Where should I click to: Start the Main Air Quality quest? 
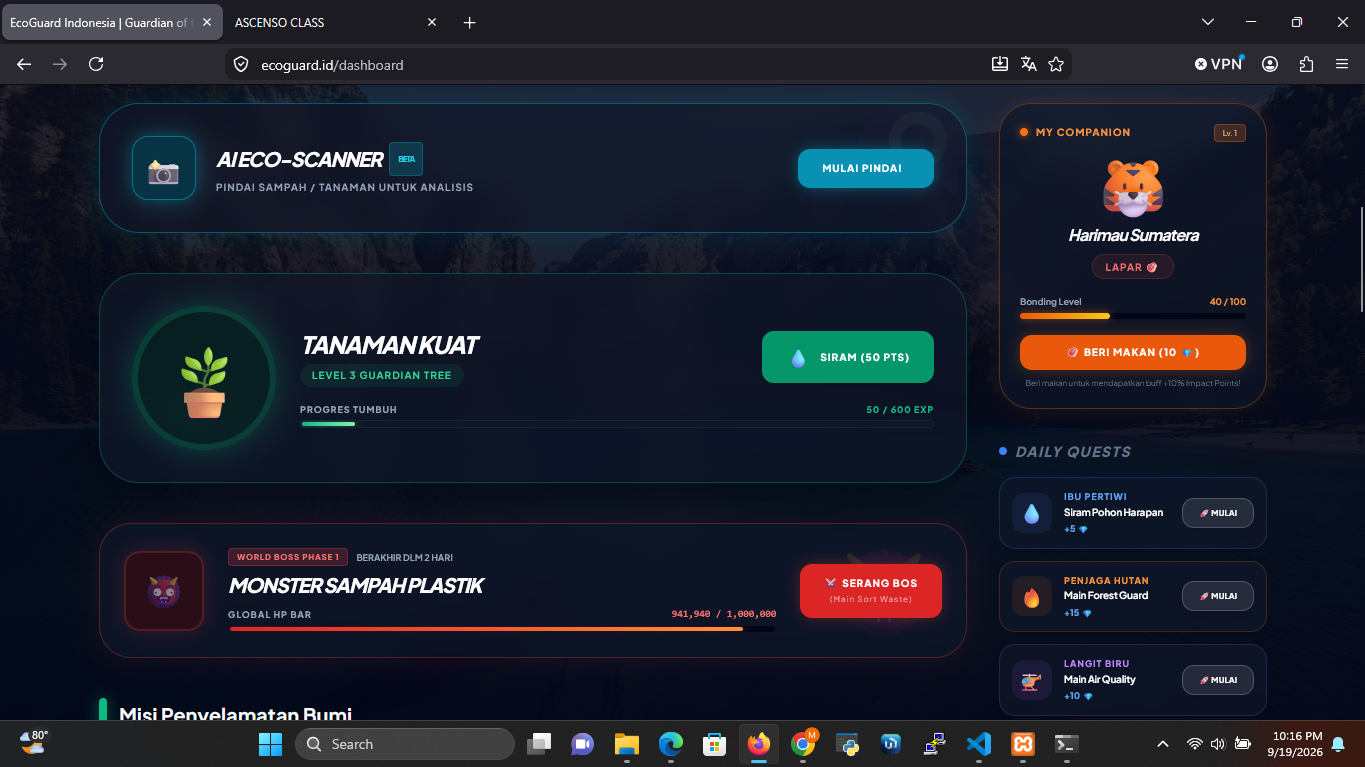point(1218,680)
